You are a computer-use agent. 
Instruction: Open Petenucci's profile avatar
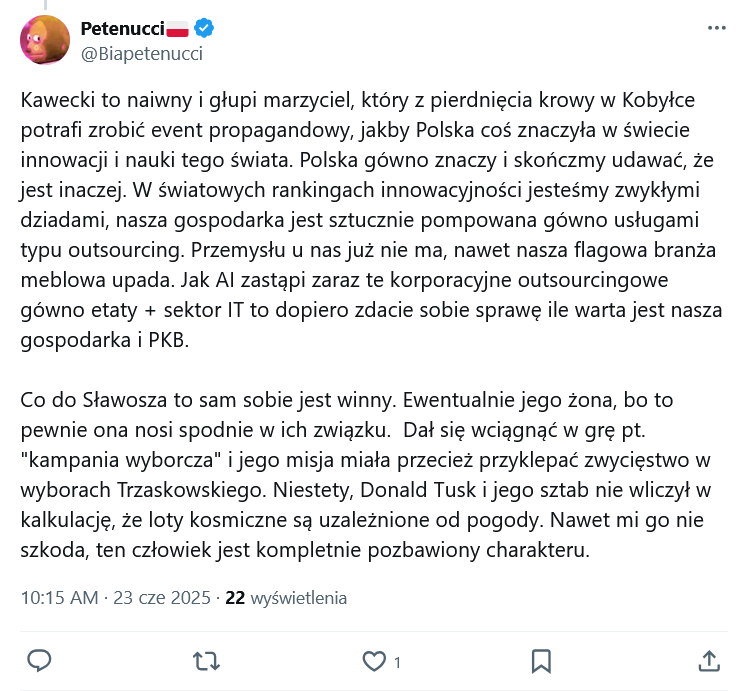coord(45,40)
